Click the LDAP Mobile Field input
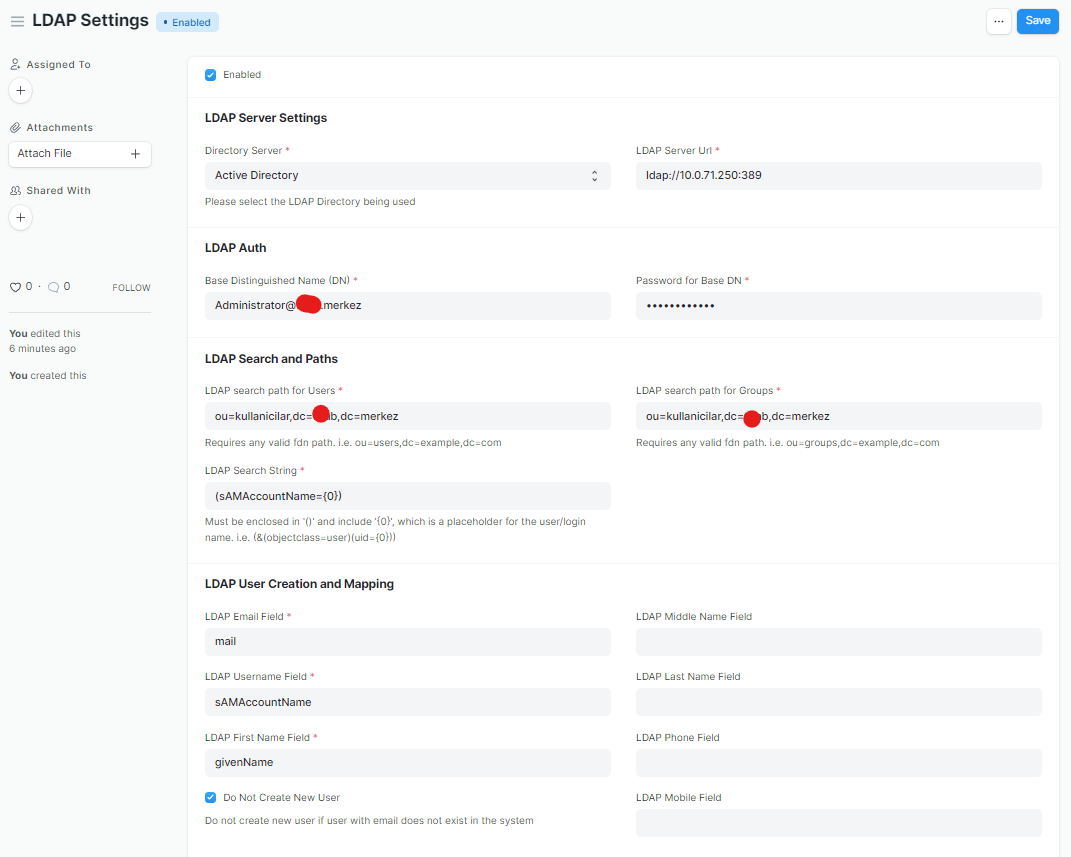 click(838, 822)
